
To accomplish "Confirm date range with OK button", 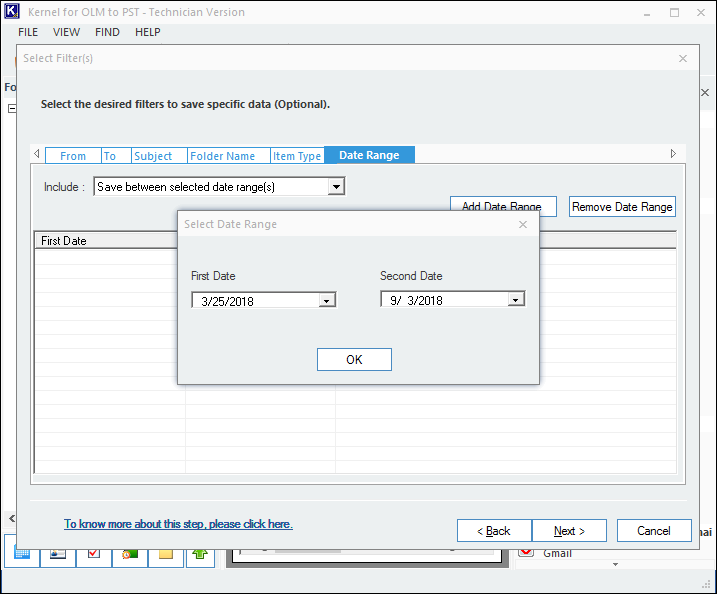I will [x=354, y=359].
